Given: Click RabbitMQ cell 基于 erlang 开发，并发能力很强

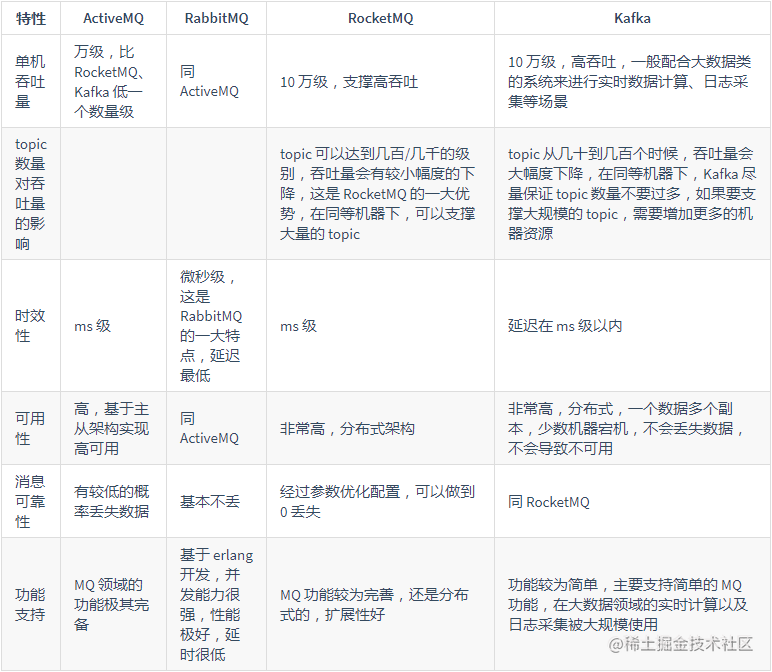Looking at the screenshot, I should pos(216,604).
